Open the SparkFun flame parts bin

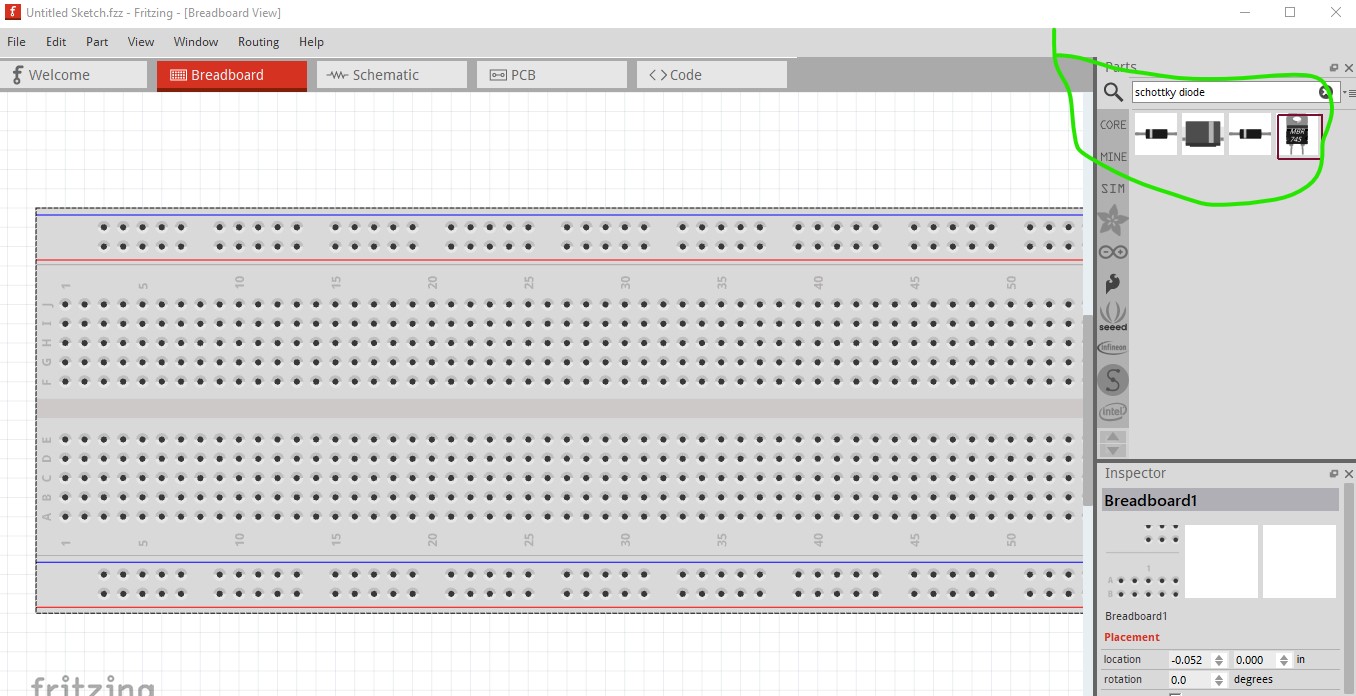coord(1112,284)
